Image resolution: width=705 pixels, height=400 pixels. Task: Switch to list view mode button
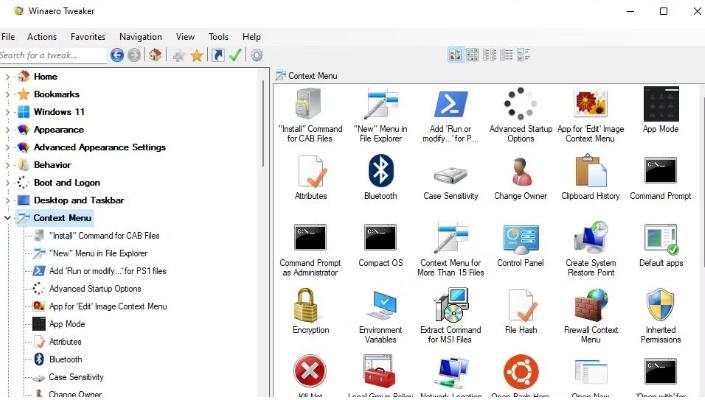coord(506,55)
